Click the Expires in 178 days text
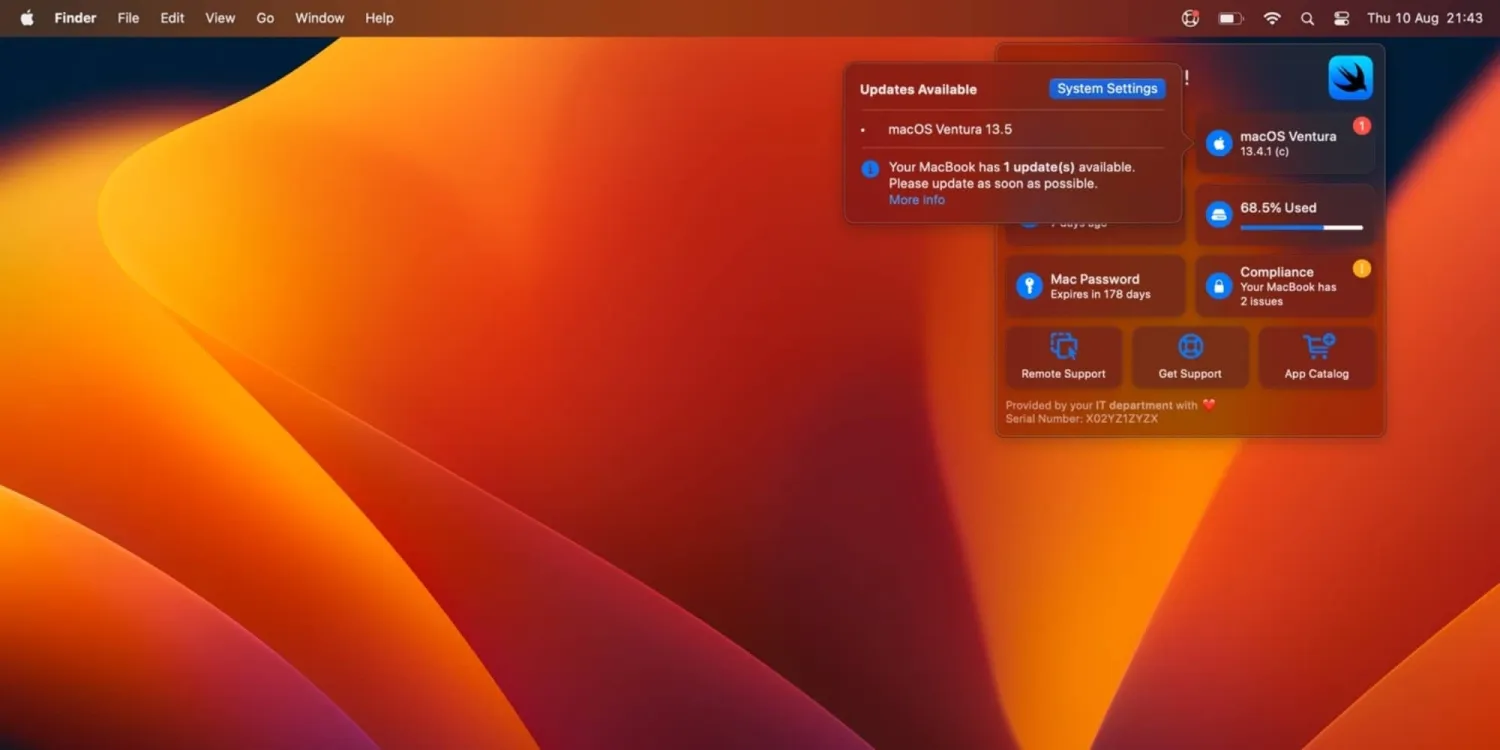Screen dimensions: 1500x750 tap(1100, 295)
